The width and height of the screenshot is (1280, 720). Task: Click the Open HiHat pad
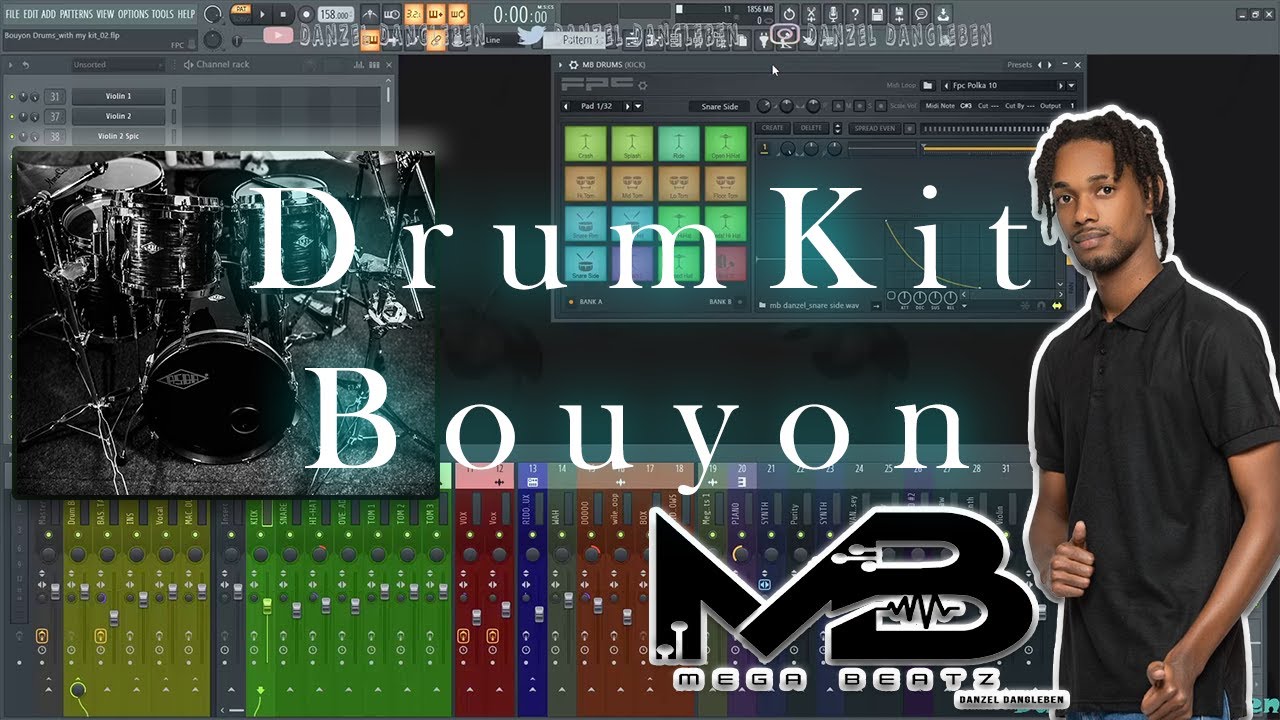point(725,143)
